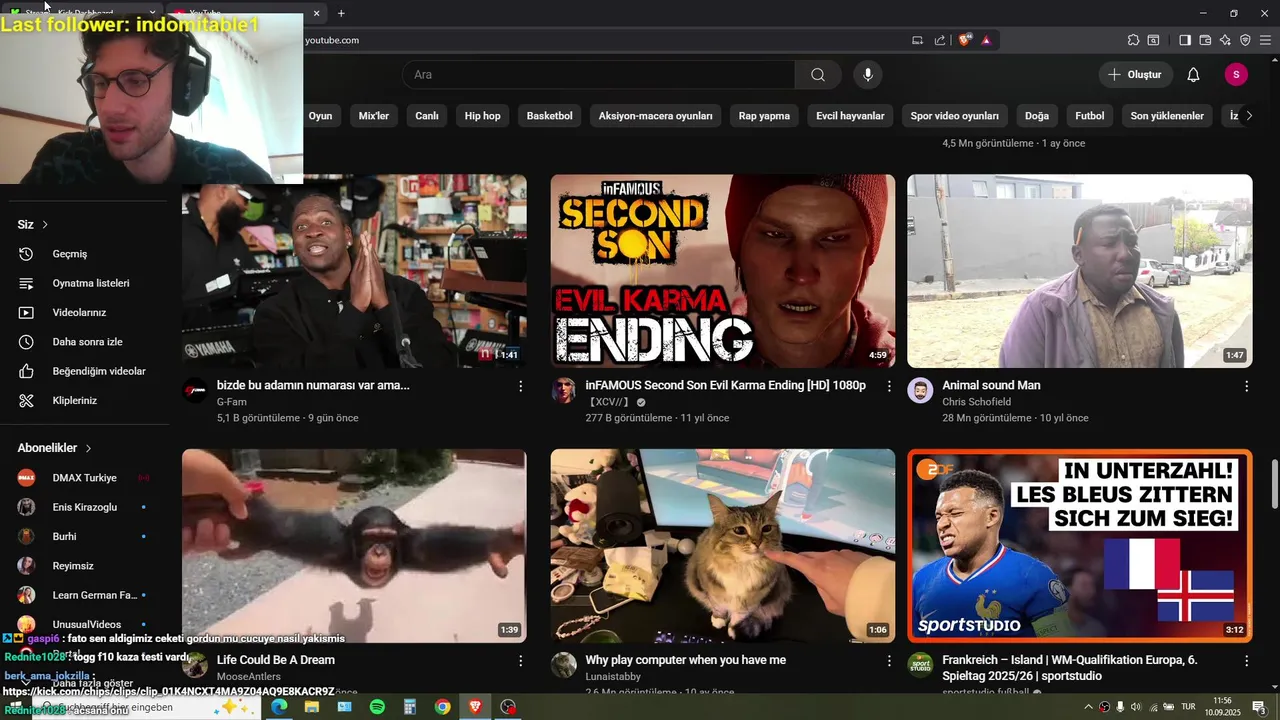Focus the Ara search field
Viewport: 1280px width, 720px height.
(x=598, y=75)
